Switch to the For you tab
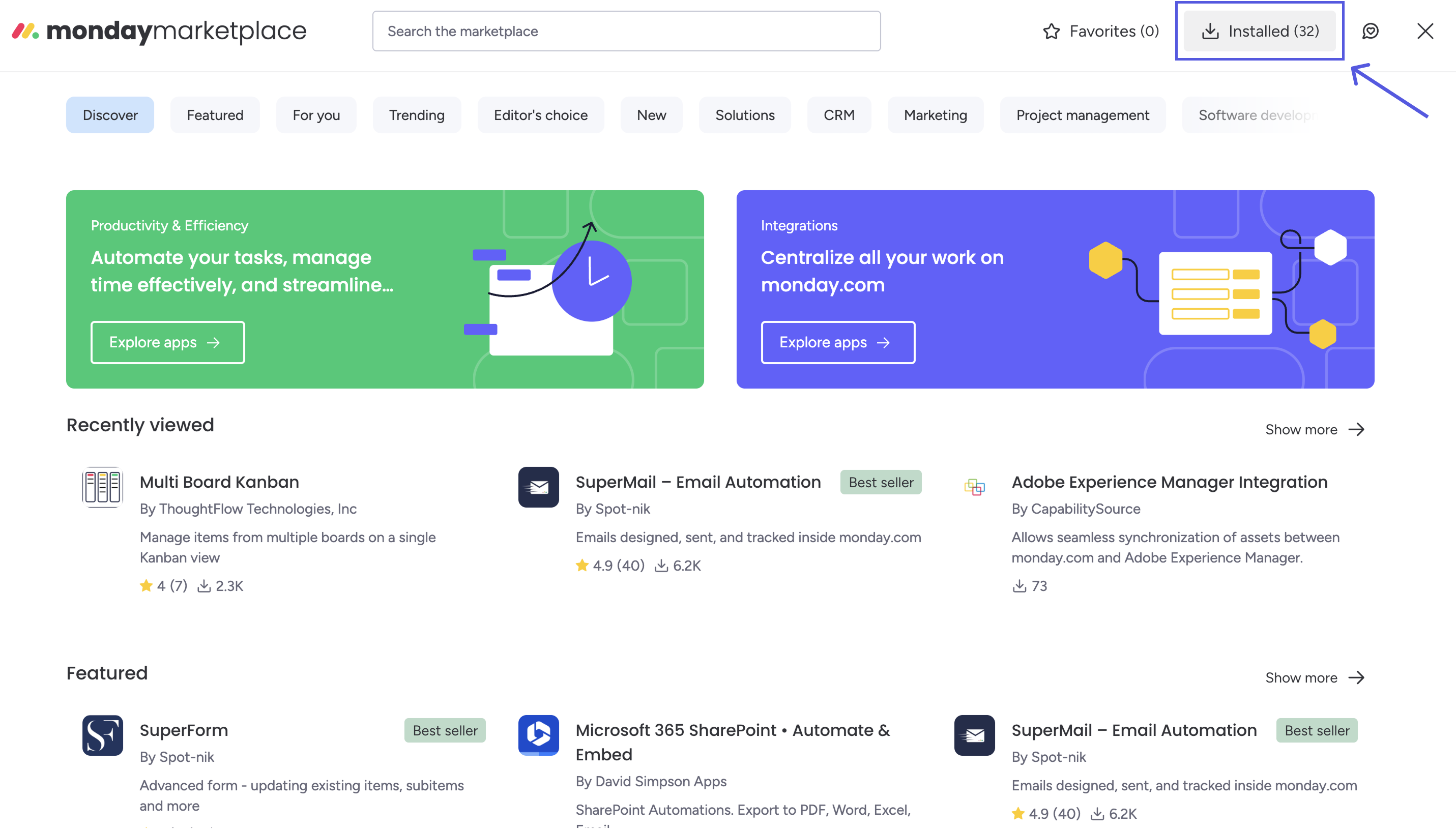Image resolution: width=1456 pixels, height=830 pixels. pyautogui.click(x=316, y=114)
